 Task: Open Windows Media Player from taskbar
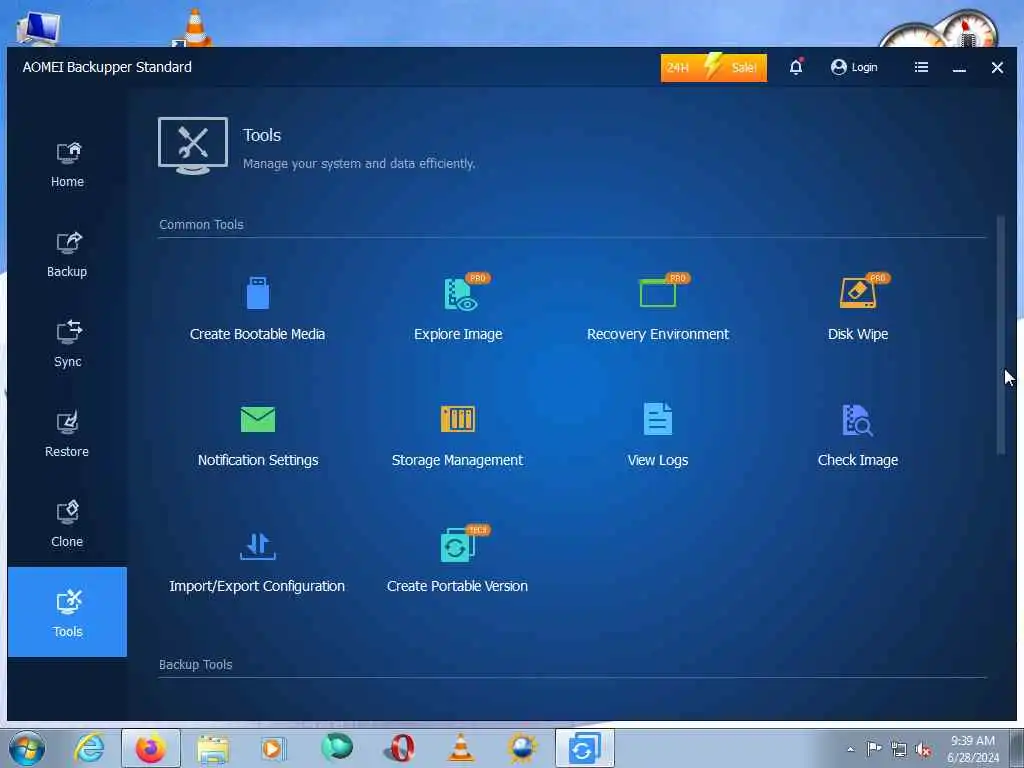(x=274, y=748)
